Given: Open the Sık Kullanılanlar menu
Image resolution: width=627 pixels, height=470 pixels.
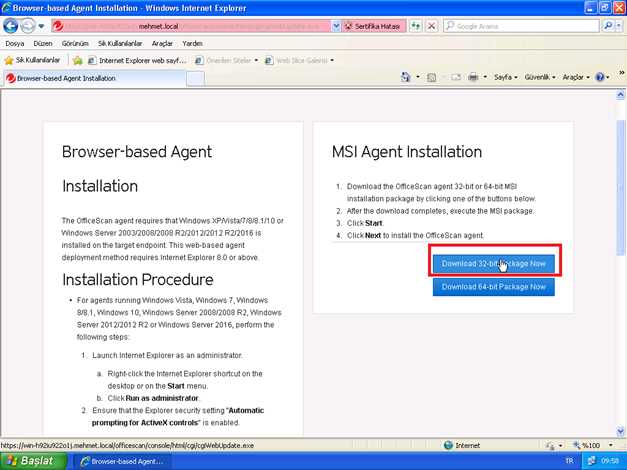Looking at the screenshot, I should click(120, 44).
